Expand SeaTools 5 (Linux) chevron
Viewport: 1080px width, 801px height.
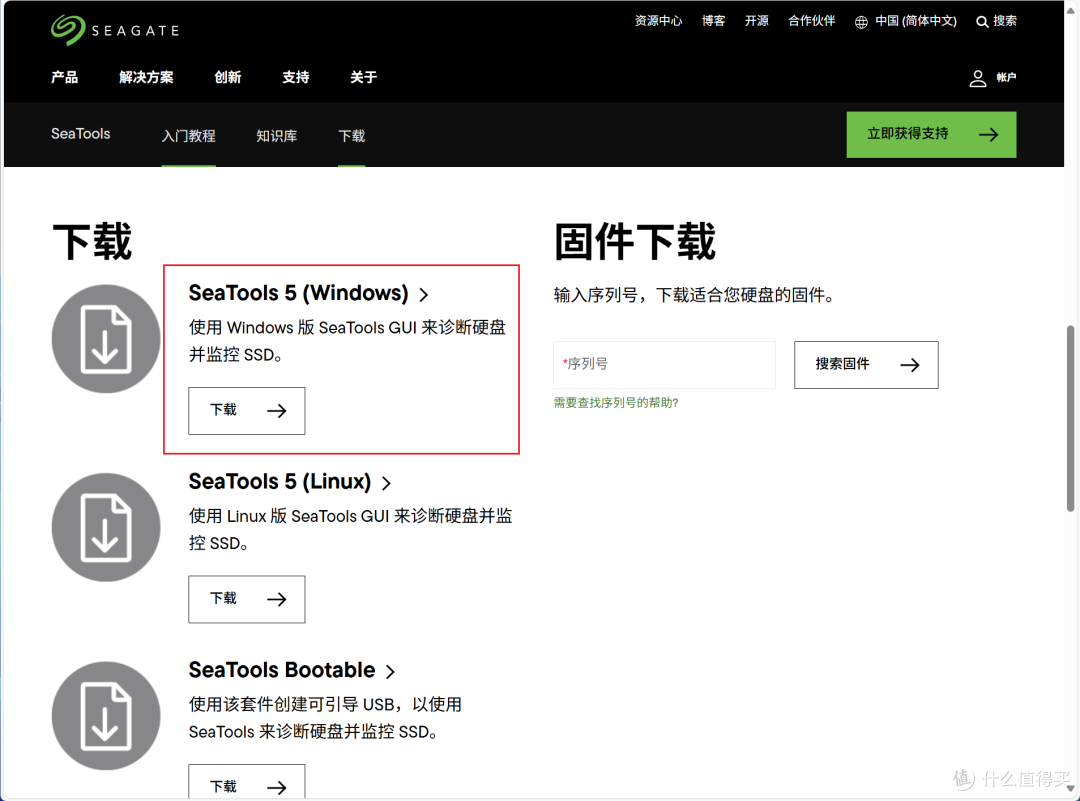pos(386,483)
